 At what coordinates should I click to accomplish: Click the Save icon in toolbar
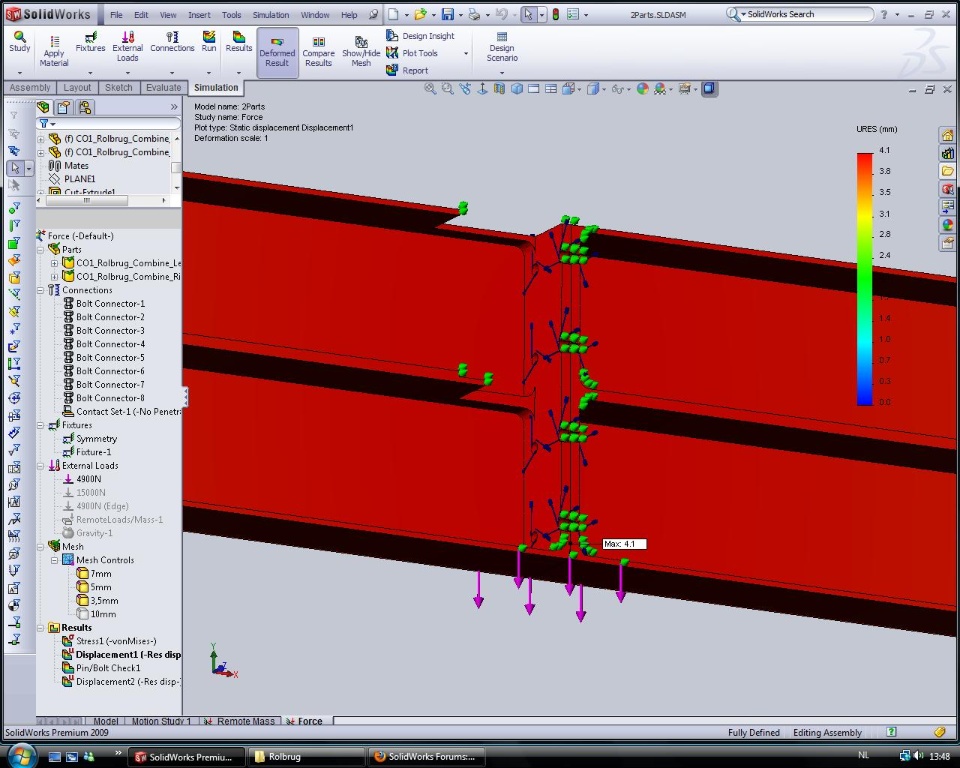tap(448, 14)
